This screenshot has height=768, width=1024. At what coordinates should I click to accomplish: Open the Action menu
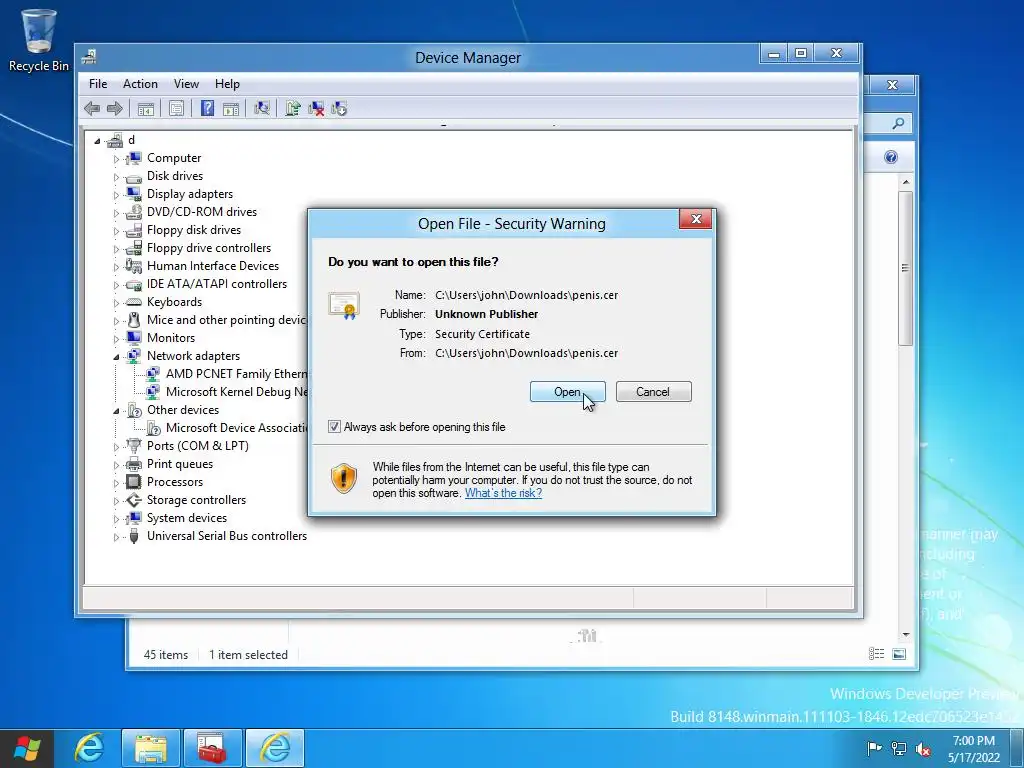[x=140, y=84]
